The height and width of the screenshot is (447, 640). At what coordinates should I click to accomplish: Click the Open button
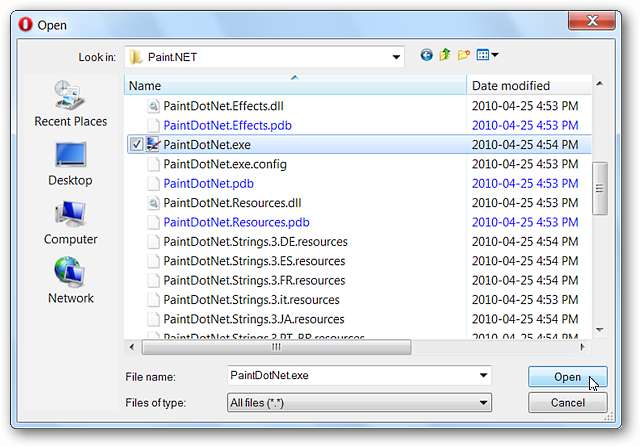(567, 377)
